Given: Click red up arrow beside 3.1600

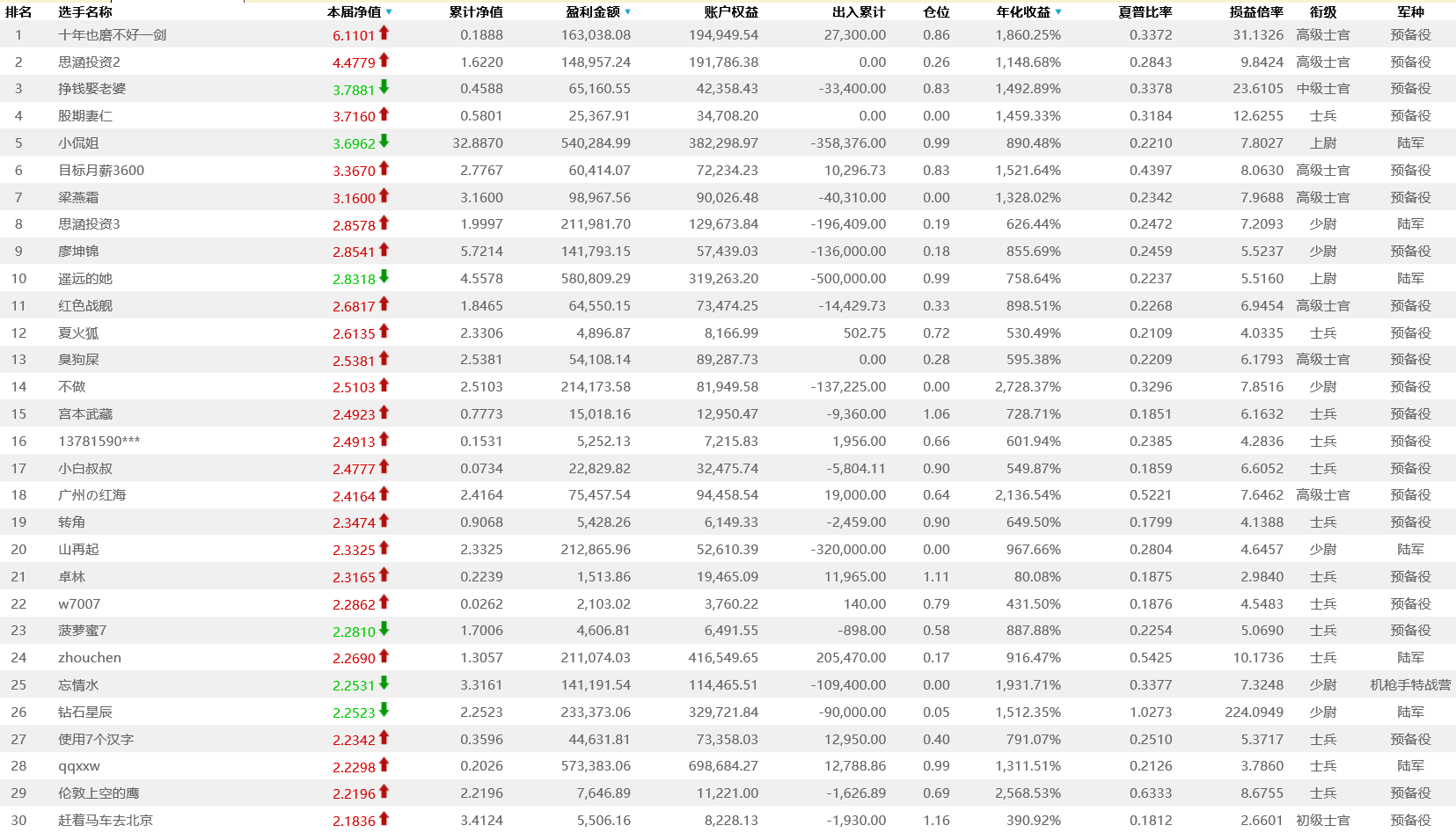Looking at the screenshot, I should point(384,196).
